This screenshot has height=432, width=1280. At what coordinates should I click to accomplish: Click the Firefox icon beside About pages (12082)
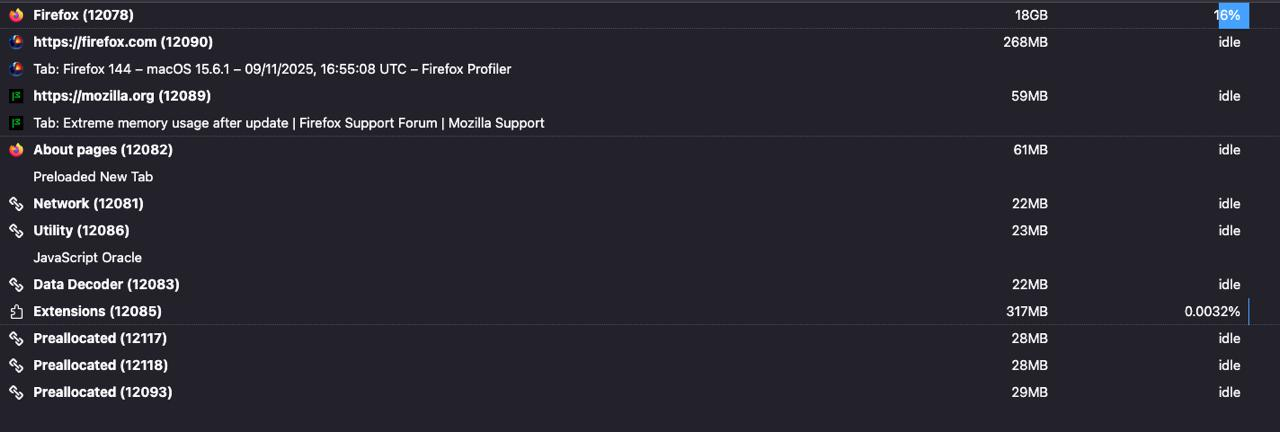tap(16, 150)
